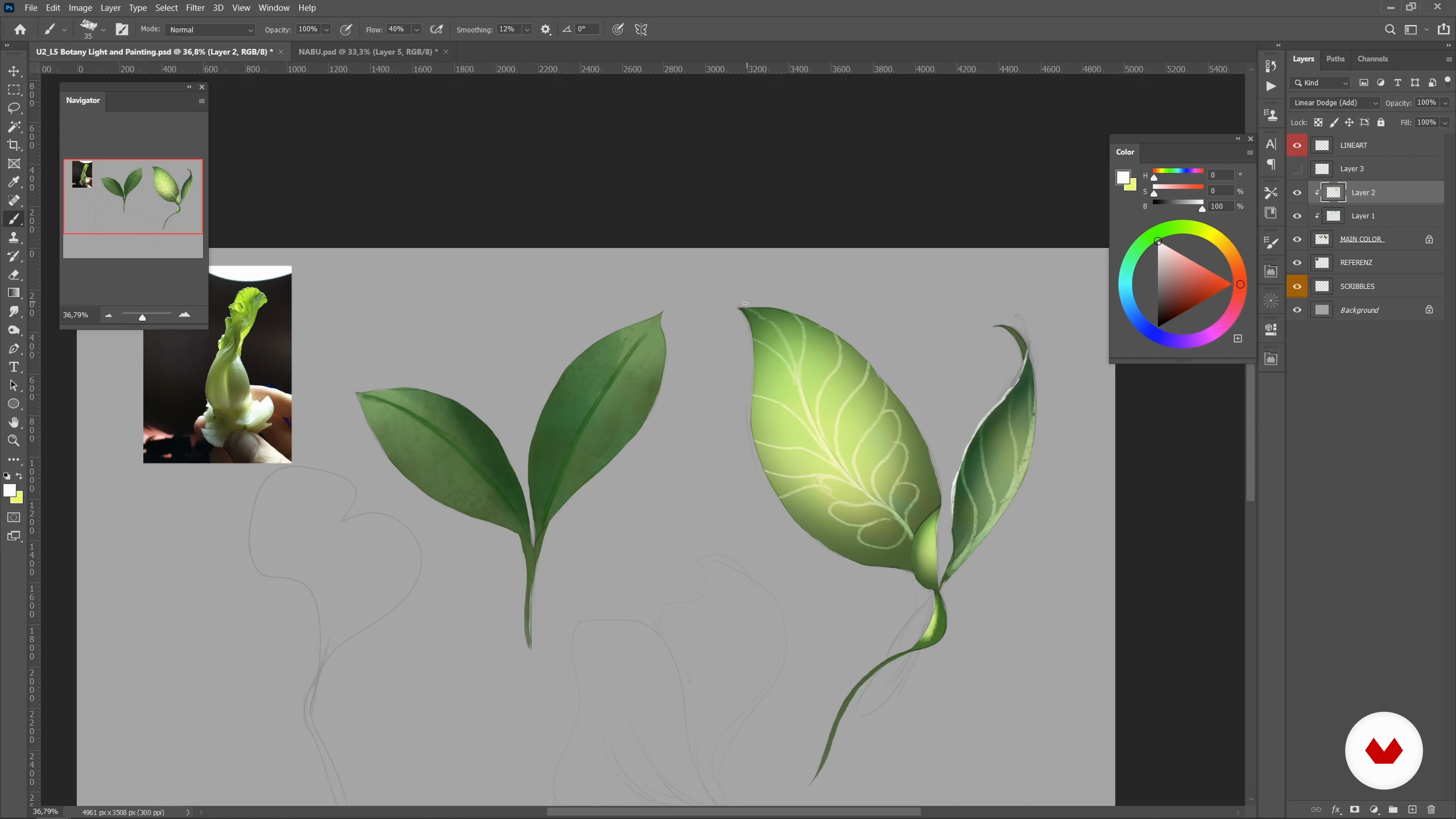Switch to the Paths tab
1456x819 pixels.
click(x=1335, y=59)
